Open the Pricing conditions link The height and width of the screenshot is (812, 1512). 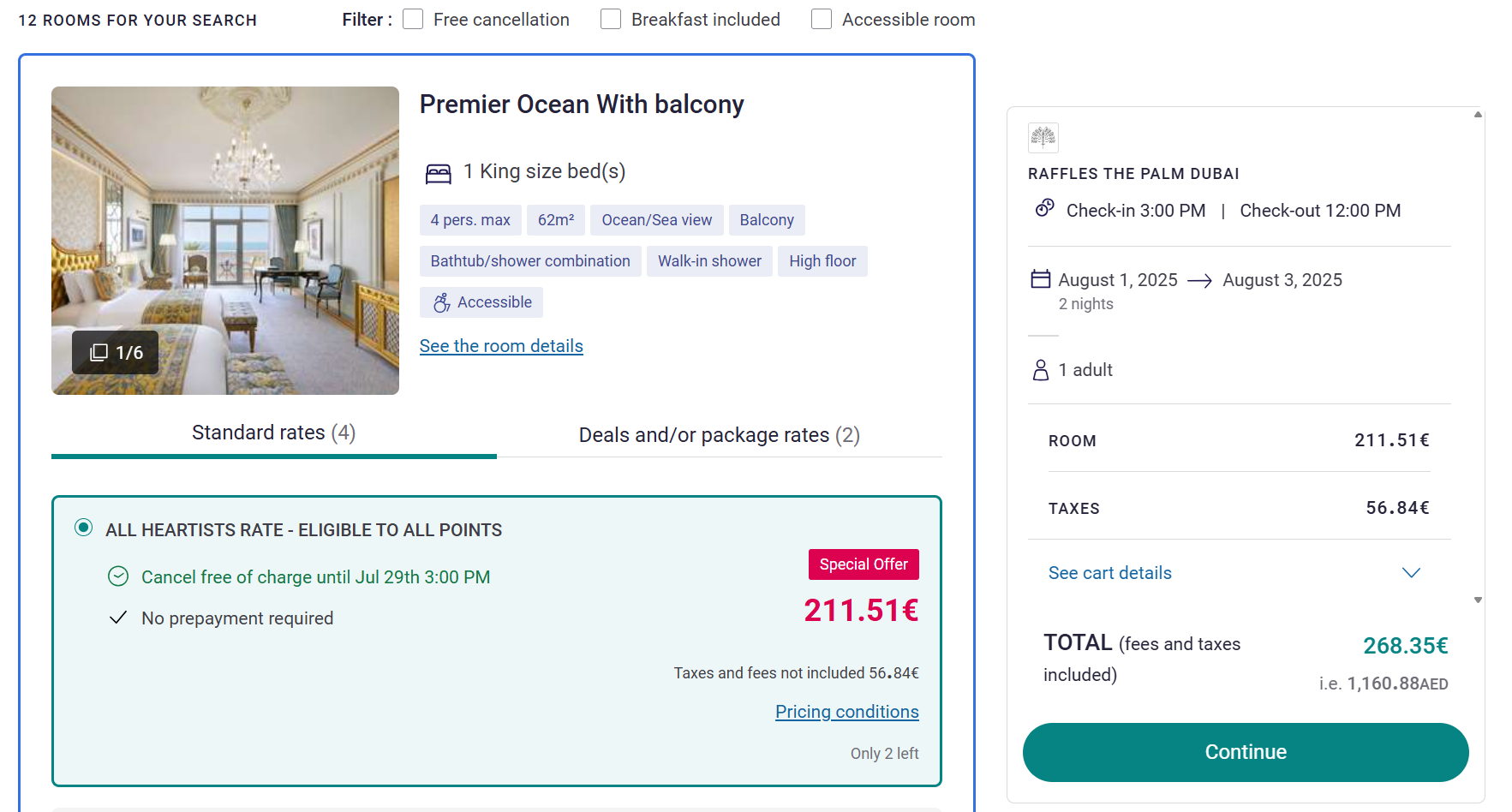847,712
